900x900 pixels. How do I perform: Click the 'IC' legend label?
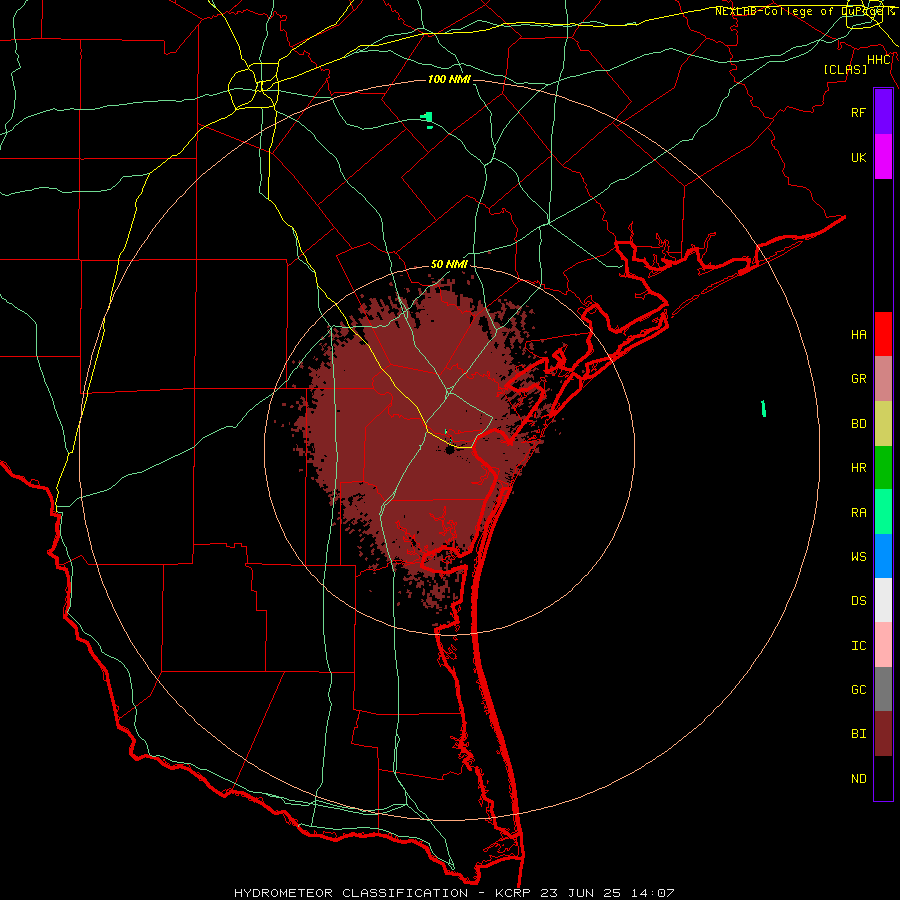(859, 646)
